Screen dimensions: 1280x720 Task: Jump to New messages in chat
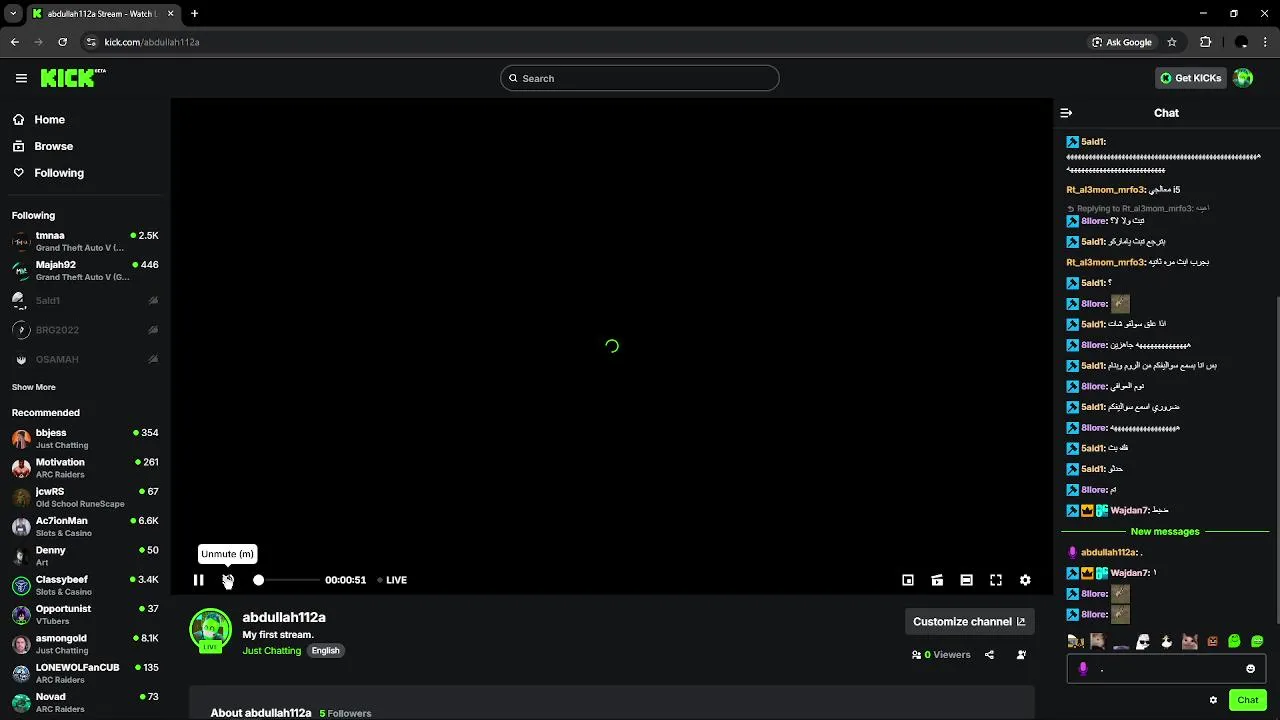pyautogui.click(x=1165, y=531)
